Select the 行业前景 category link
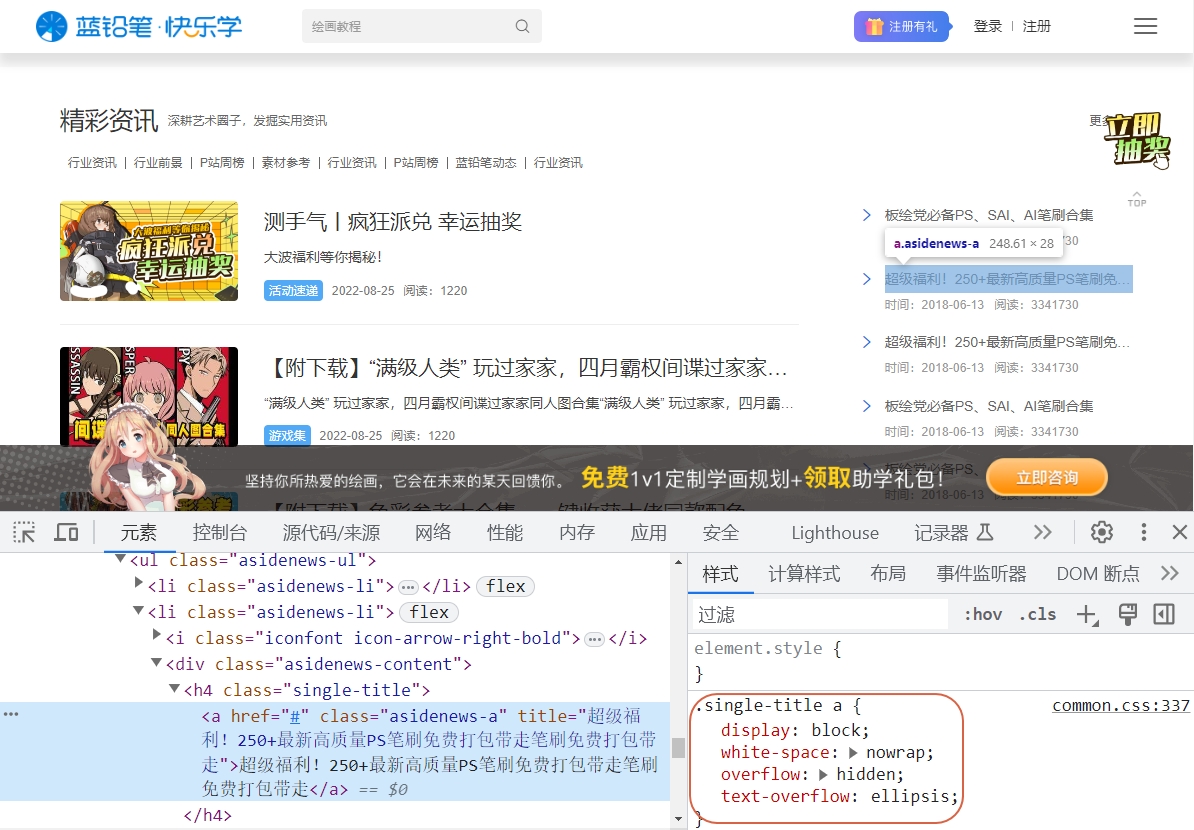Image resolution: width=1194 pixels, height=830 pixels. (x=158, y=162)
